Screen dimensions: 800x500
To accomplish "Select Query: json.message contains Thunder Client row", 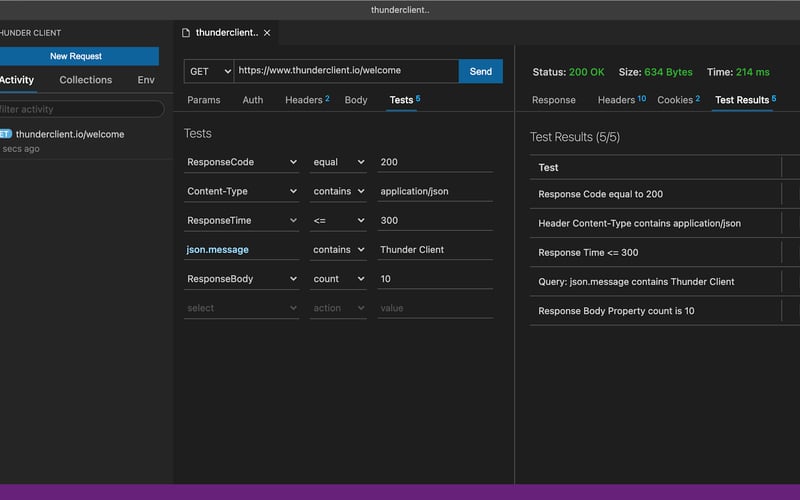I will pos(665,282).
